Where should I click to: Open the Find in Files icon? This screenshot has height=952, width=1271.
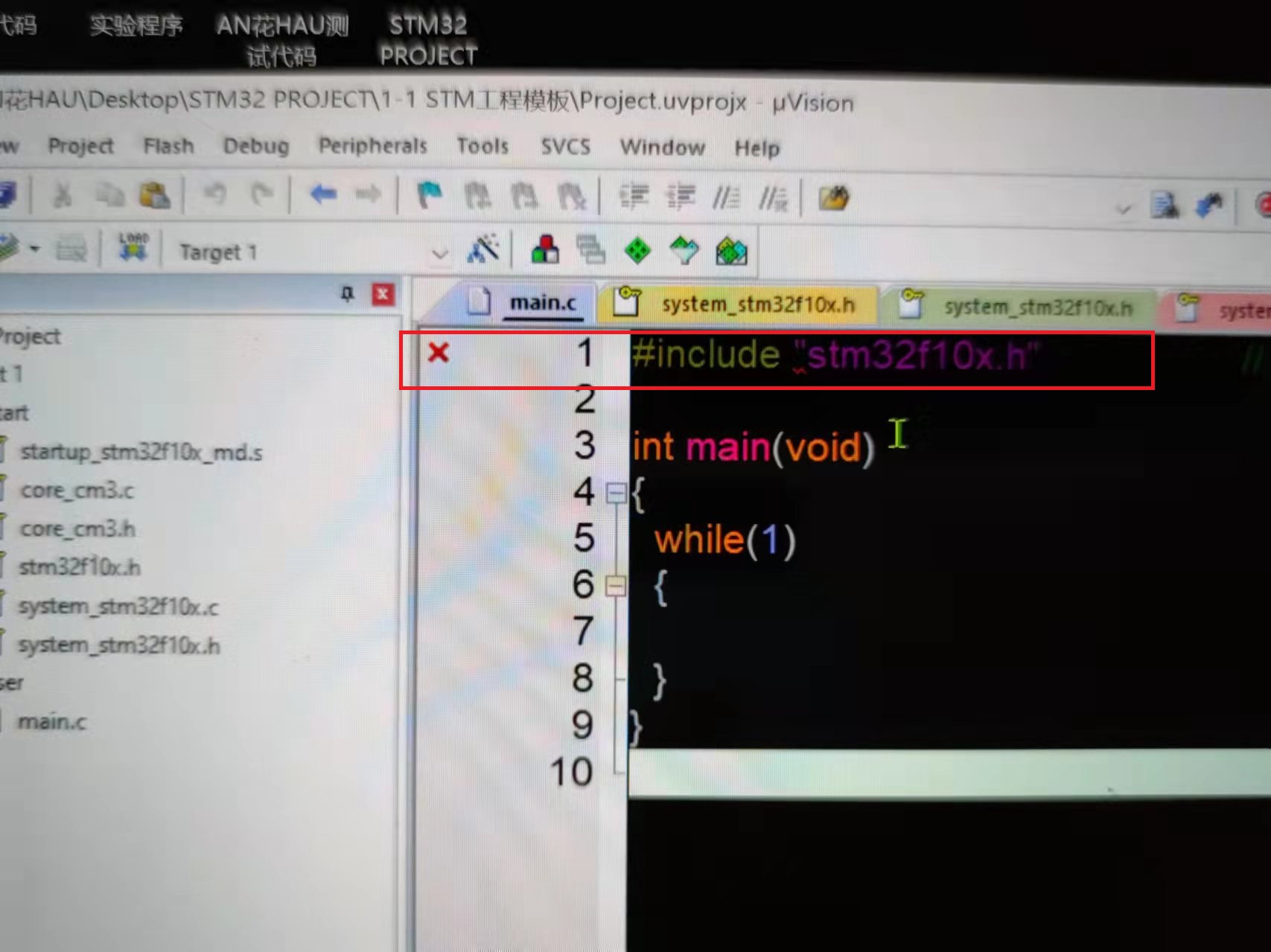tap(833, 198)
